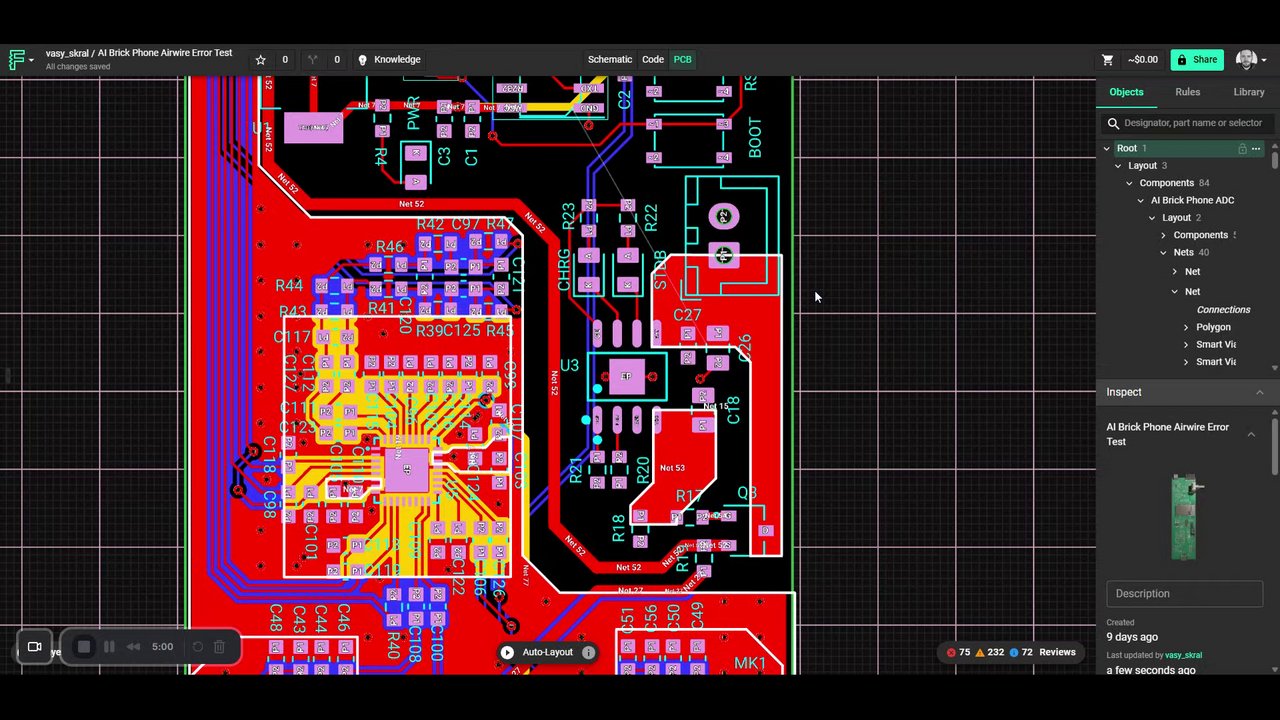1280x720 pixels.
Task: Star the project with the star icon
Action: (x=261, y=60)
